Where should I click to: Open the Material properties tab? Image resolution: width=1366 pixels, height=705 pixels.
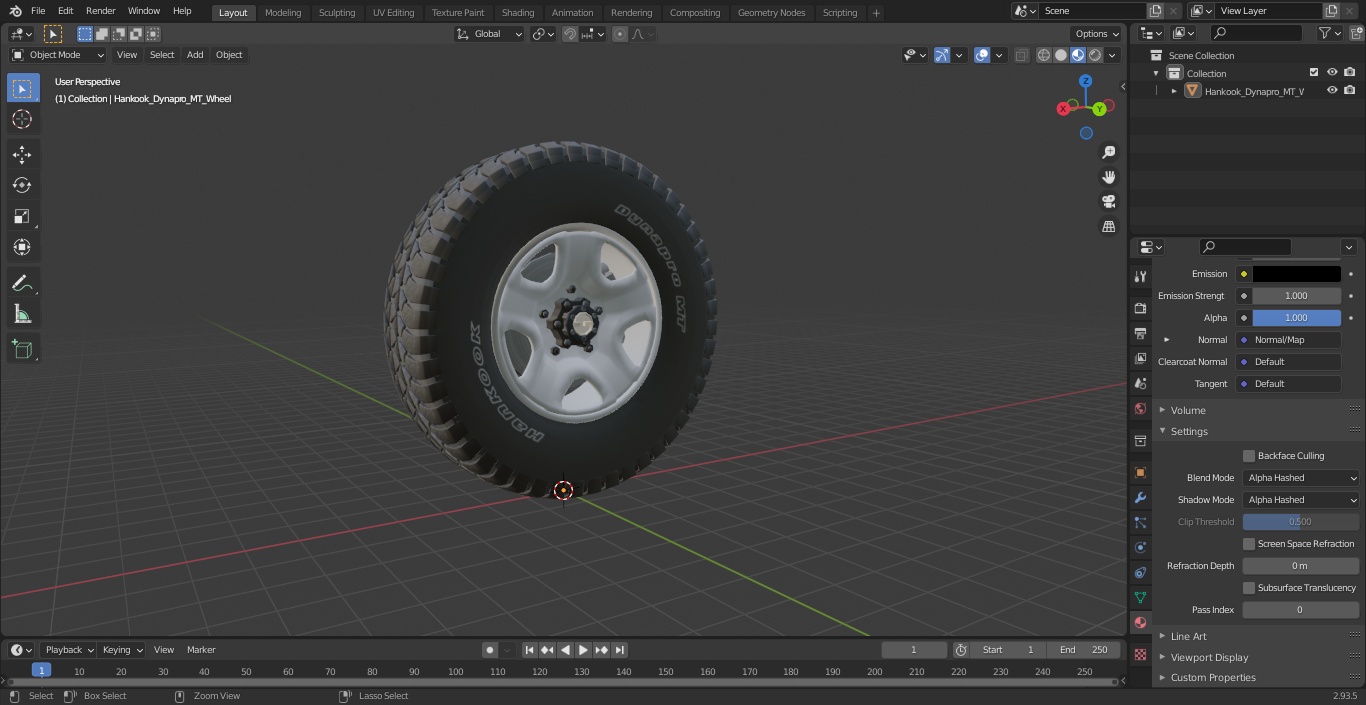tap(1140, 622)
